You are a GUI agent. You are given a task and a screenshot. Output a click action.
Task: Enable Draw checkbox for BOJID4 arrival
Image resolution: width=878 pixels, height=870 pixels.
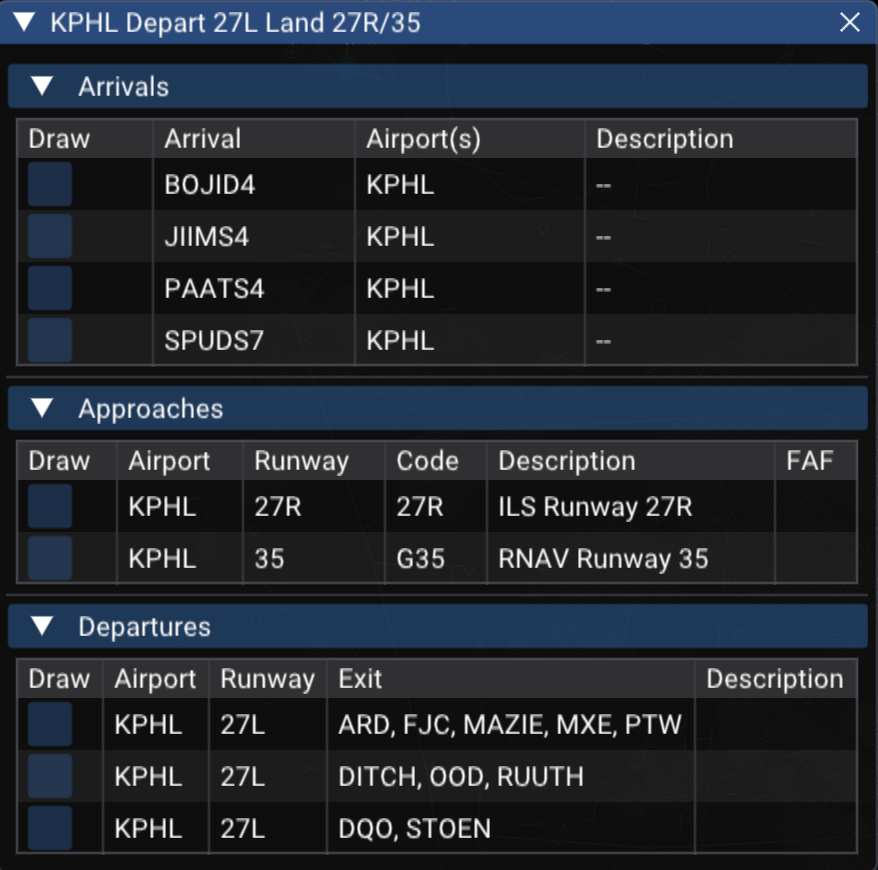[x=50, y=185]
